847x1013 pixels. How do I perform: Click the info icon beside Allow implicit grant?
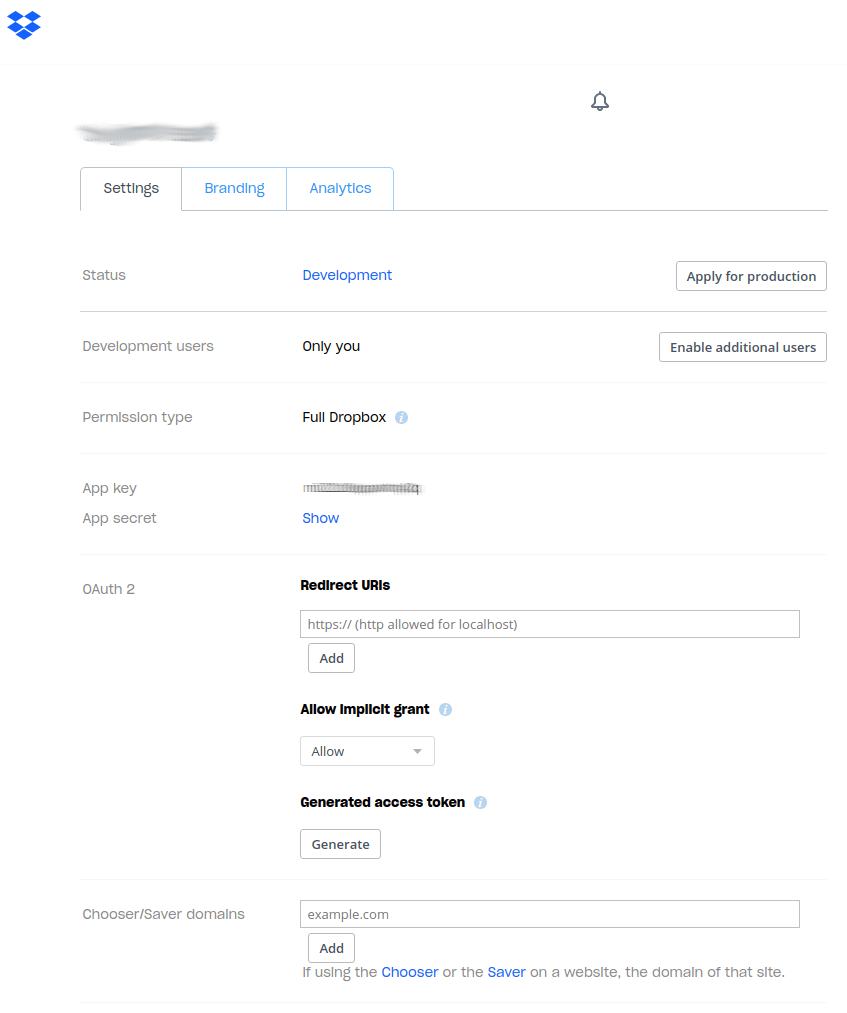445,709
